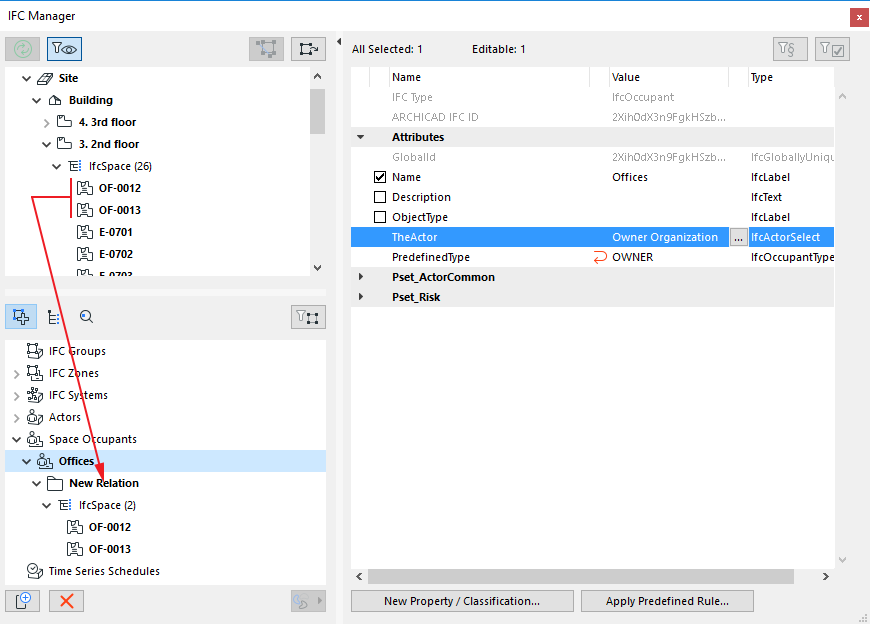Image resolution: width=870 pixels, height=624 pixels.
Task: Collapse the IfcSpace (26) node
Action: pos(57,166)
